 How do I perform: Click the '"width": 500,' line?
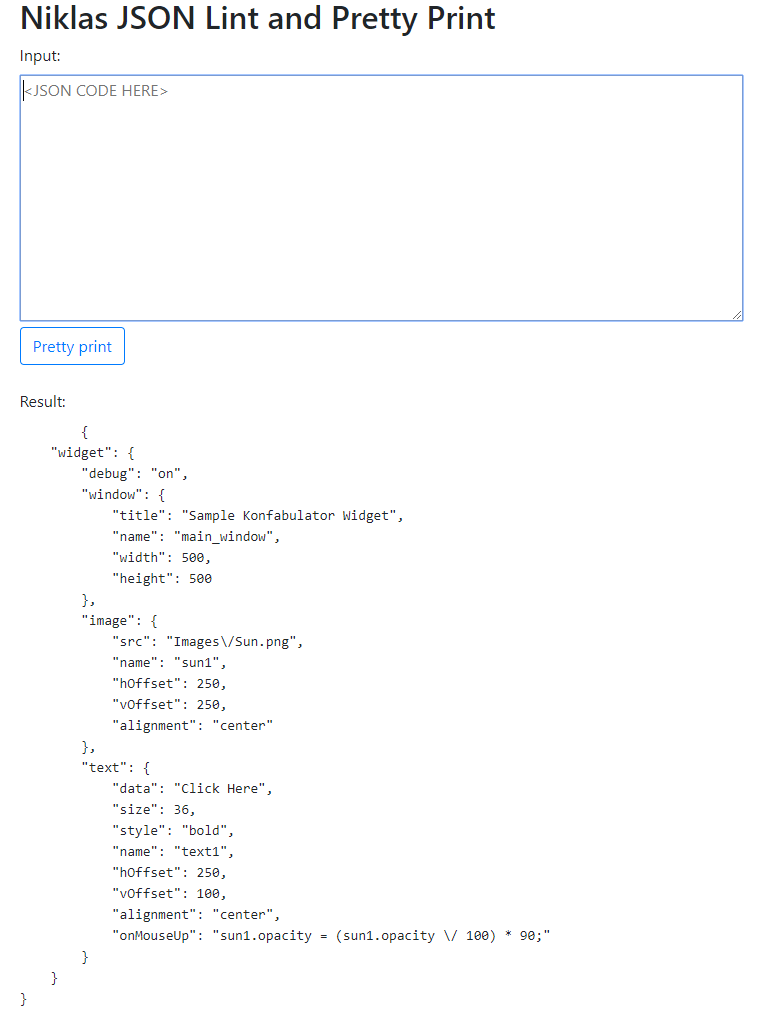tap(161, 557)
